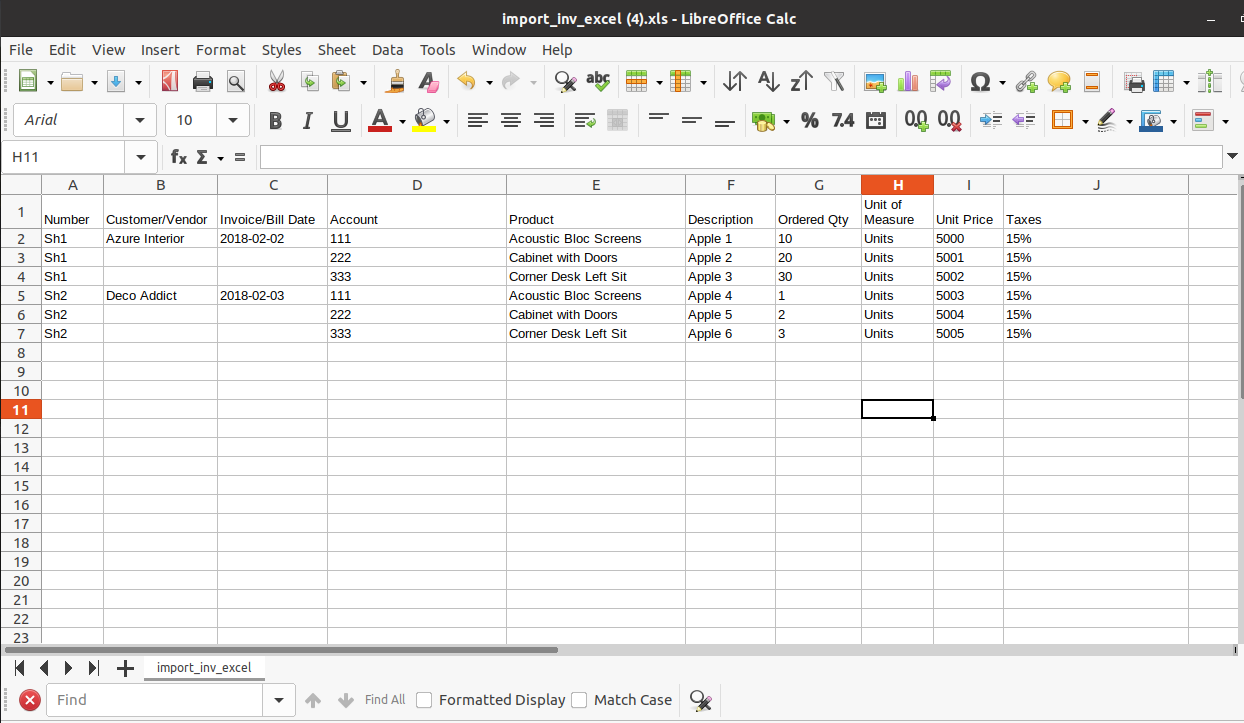Open the File menu
This screenshot has width=1244, height=723.
pyautogui.click(x=21, y=49)
